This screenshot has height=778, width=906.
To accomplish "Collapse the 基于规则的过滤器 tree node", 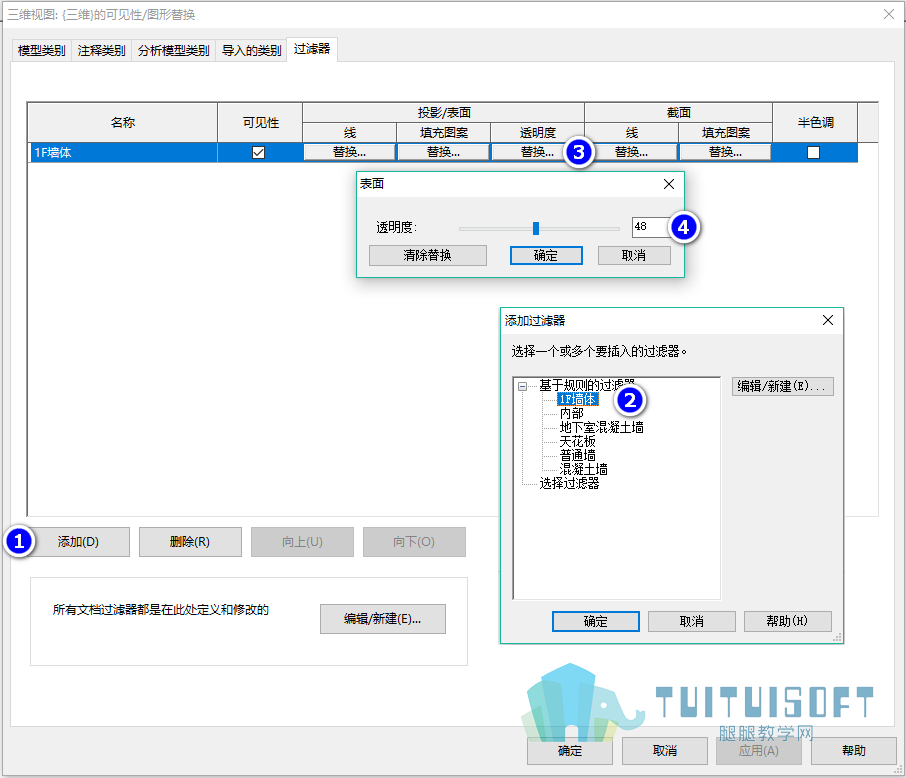I will 522,386.
